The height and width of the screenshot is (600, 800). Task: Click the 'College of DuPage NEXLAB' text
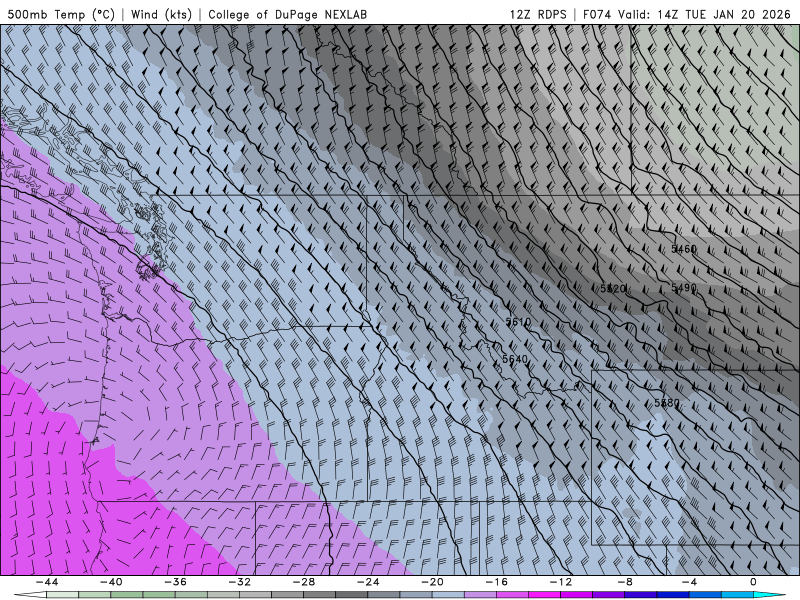pos(287,14)
